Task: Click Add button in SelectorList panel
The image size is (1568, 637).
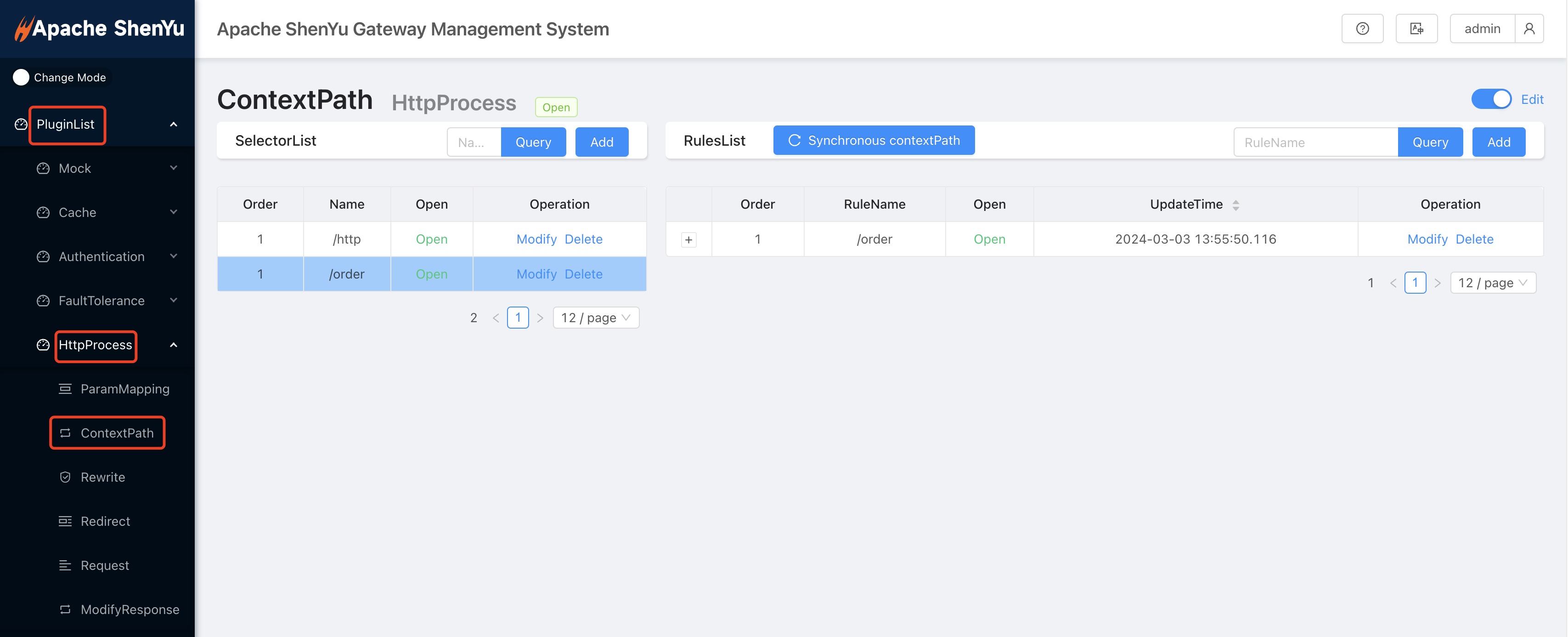Action: click(601, 142)
